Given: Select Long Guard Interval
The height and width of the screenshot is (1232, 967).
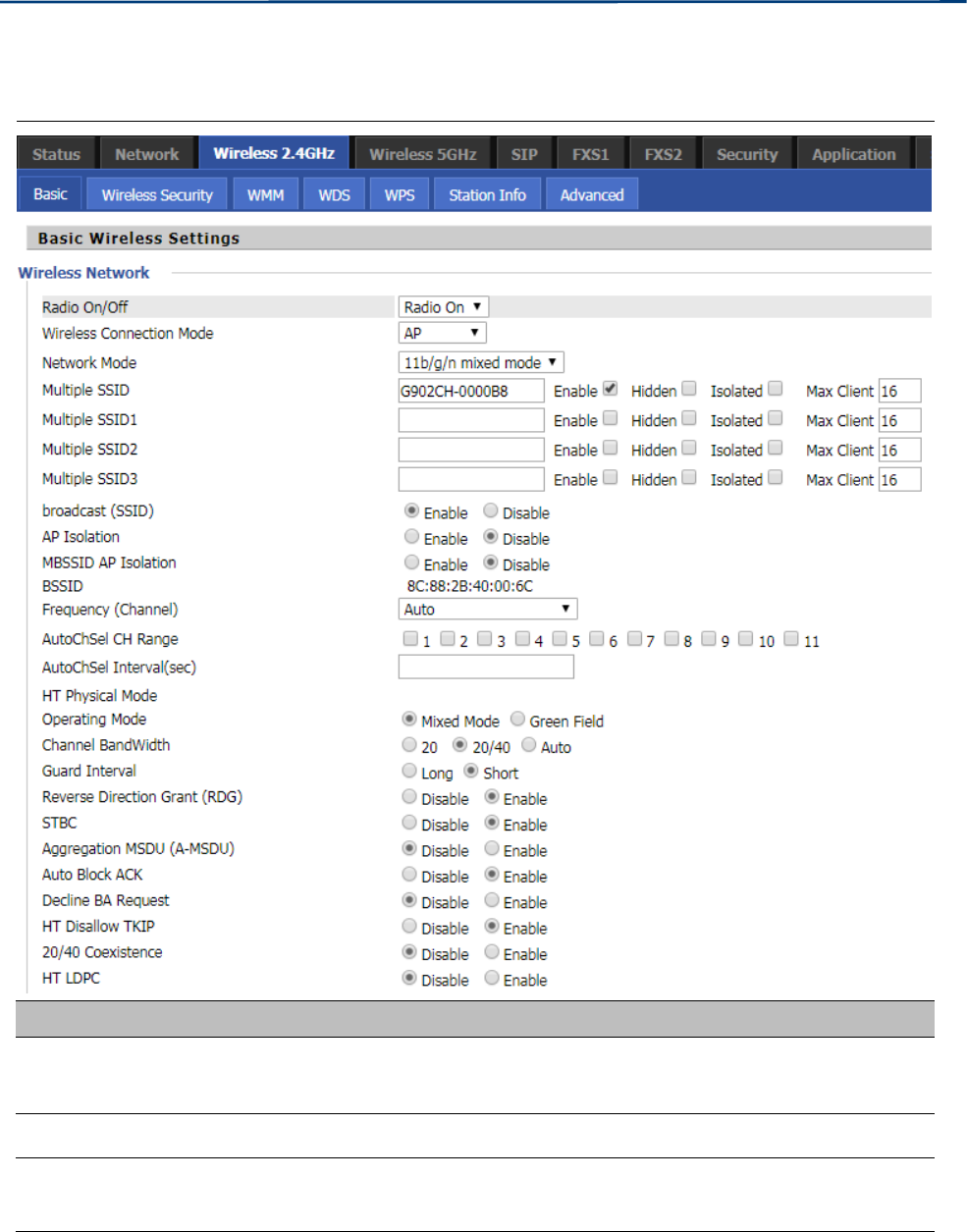Looking at the screenshot, I should [409, 771].
